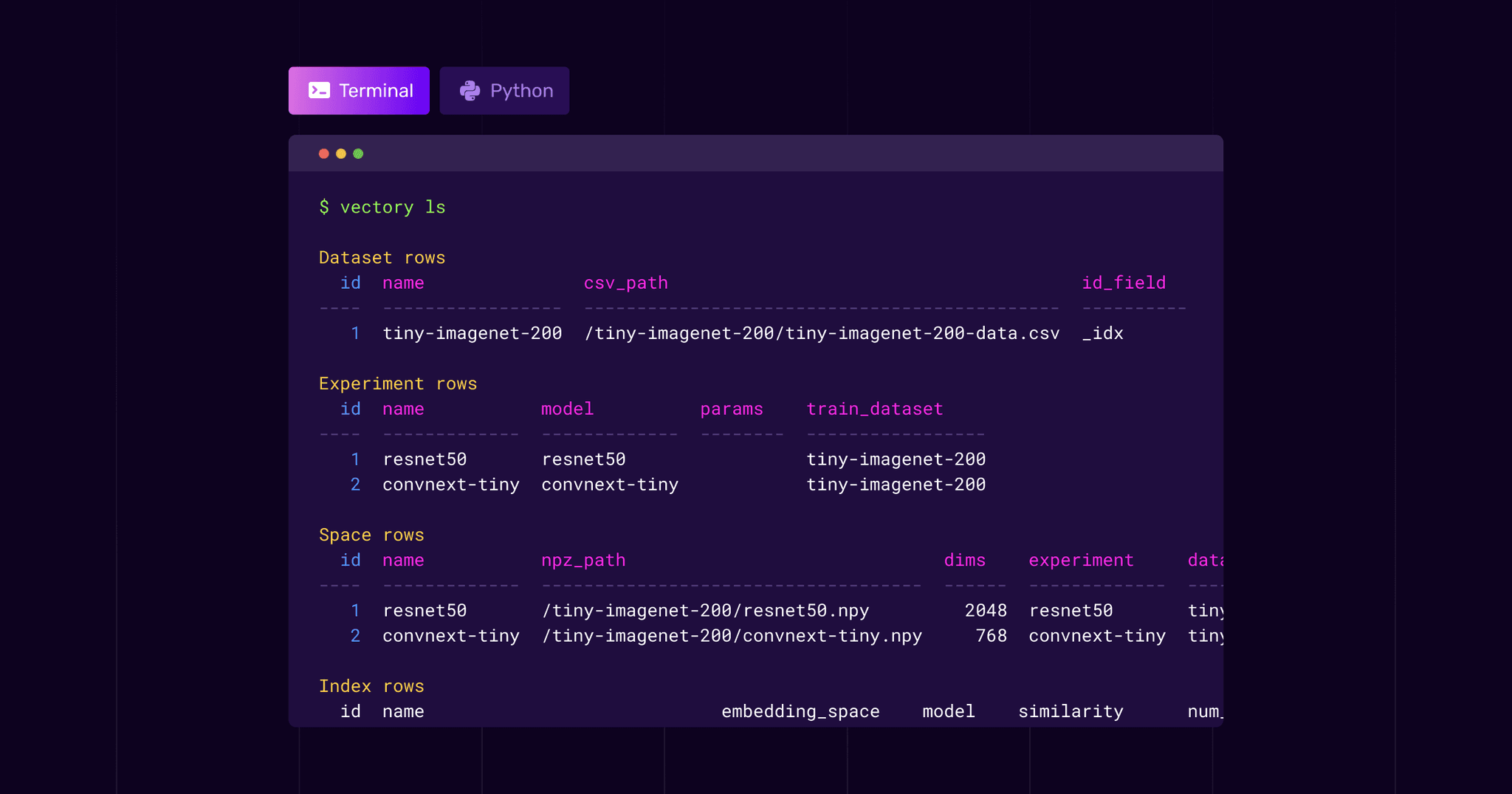The image size is (1512, 794).
Task: Click the csv_path column header
Action: 625,283
